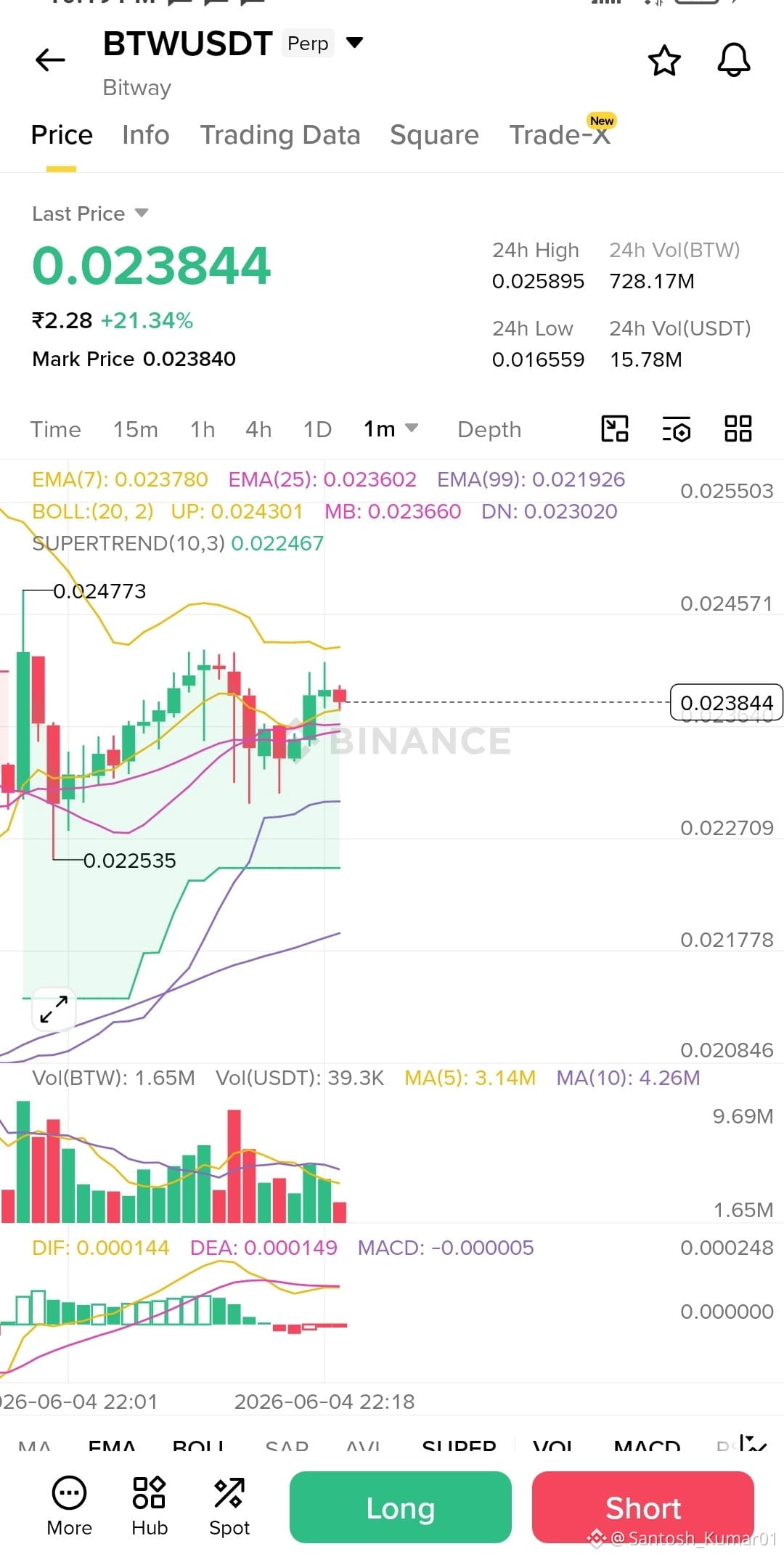The image size is (784, 1557).
Task: Open the four-squares grid view icon
Action: [738, 428]
